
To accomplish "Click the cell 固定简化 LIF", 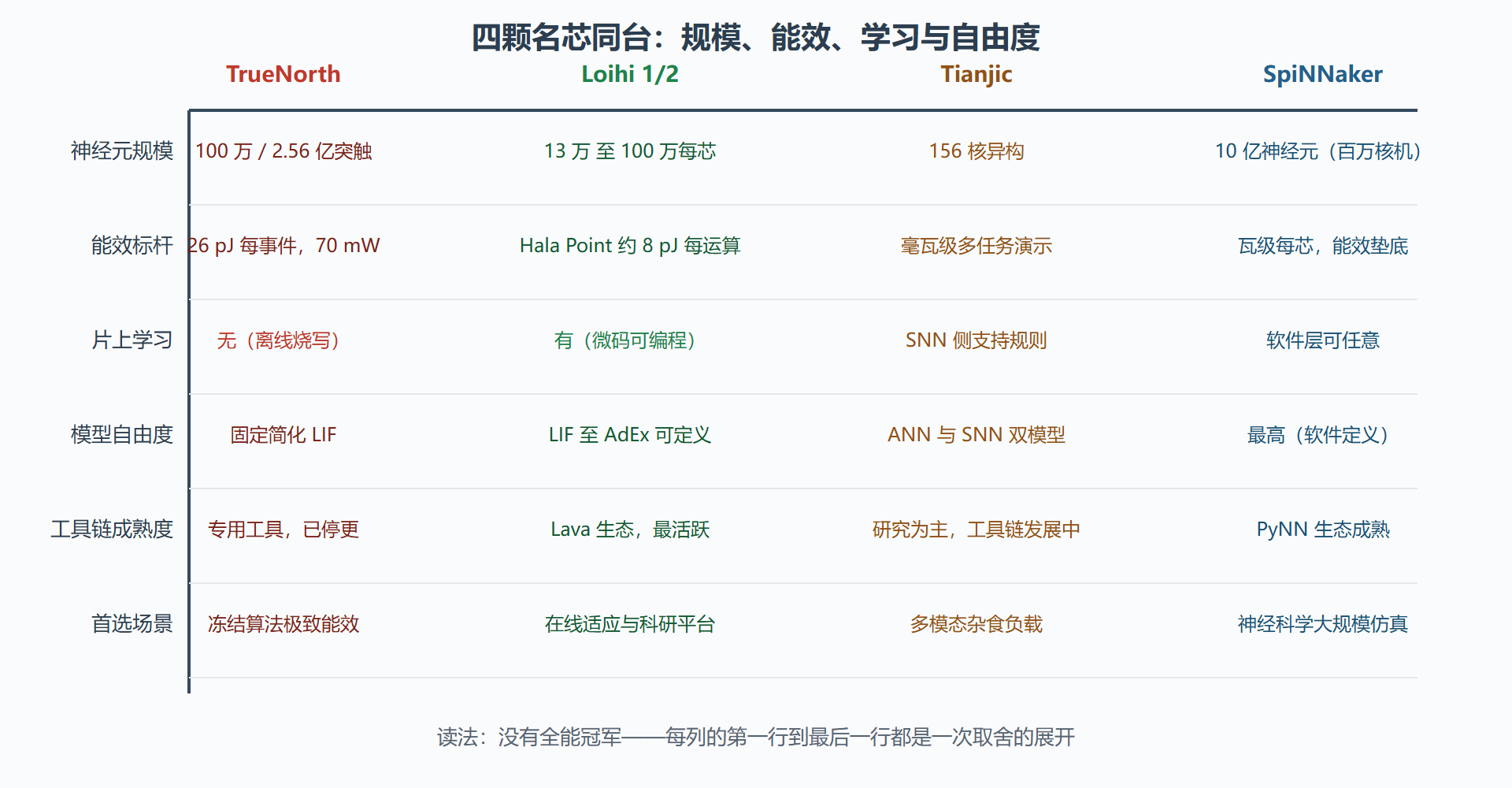I will click(x=283, y=434).
